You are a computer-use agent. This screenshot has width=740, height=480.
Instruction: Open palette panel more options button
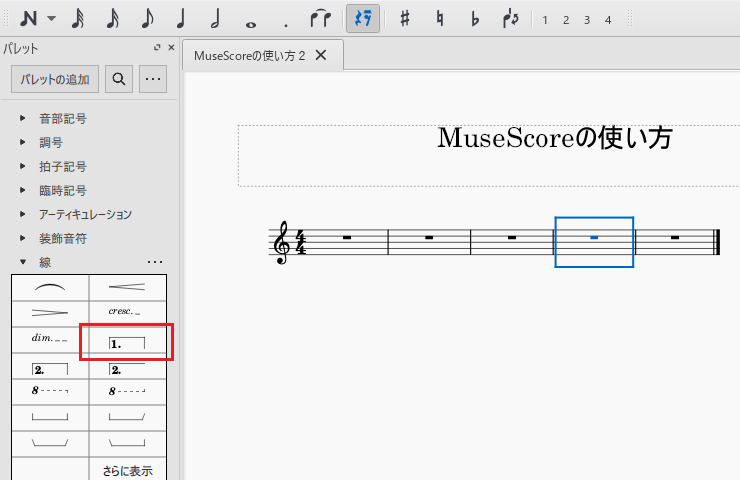pos(153,79)
